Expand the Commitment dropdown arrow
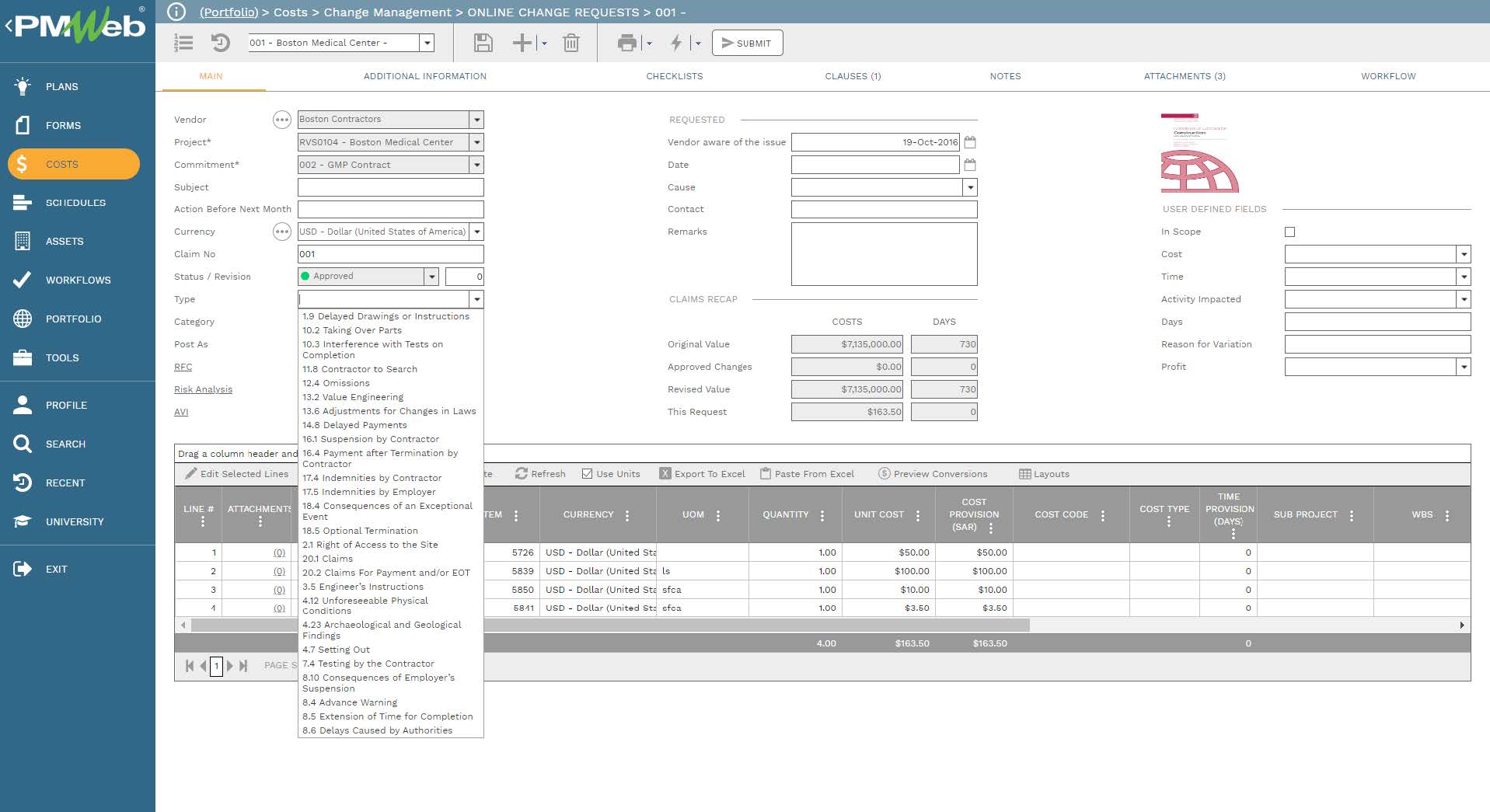Viewport: 1490px width, 812px height. (x=476, y=165)
